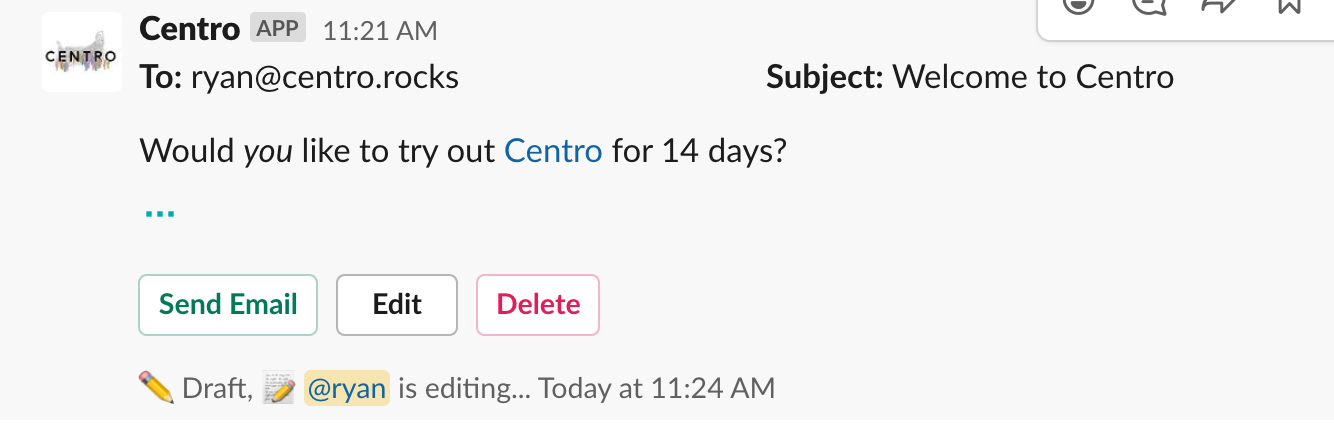Screen dimensions: 1334x426
Task: Edit the email draft
Action: [x=397, y=305]
